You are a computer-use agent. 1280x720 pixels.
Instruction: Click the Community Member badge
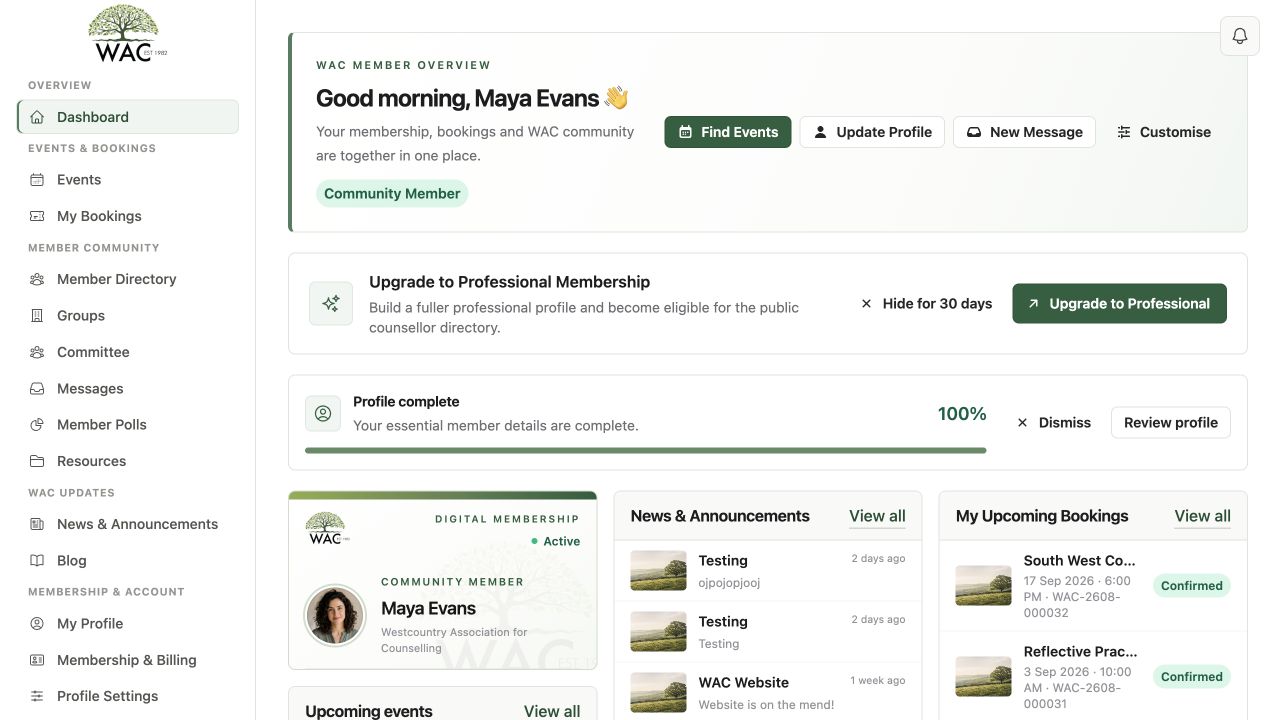[x=392, y=194]
